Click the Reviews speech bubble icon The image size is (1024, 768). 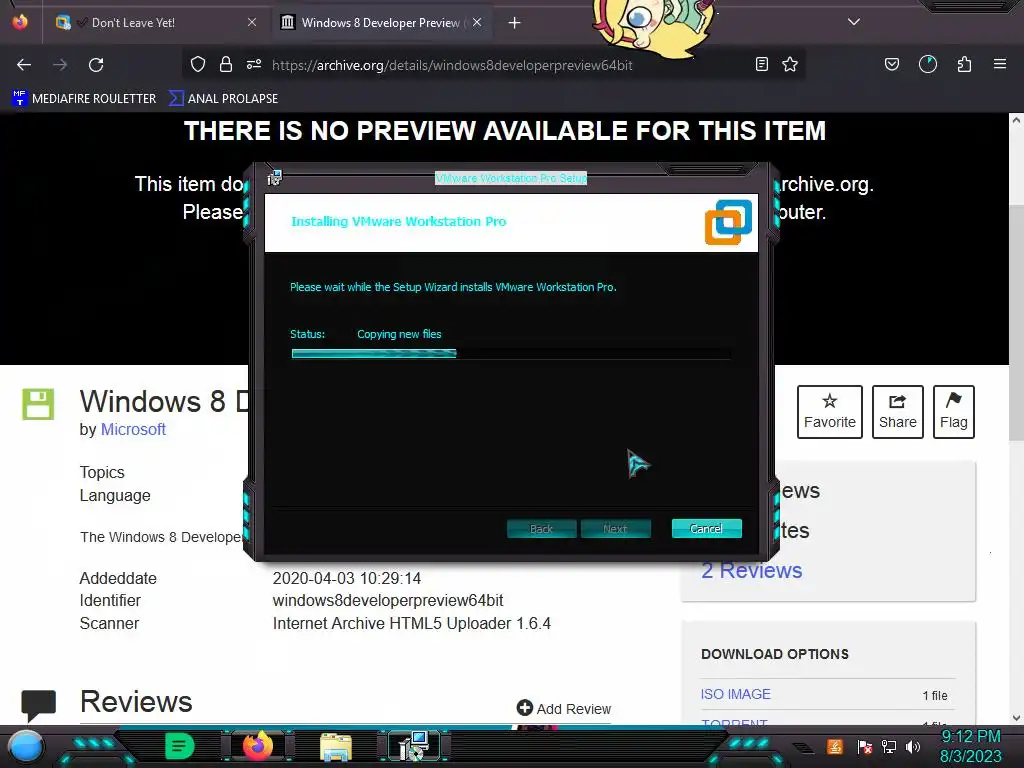tap(39, 705)
